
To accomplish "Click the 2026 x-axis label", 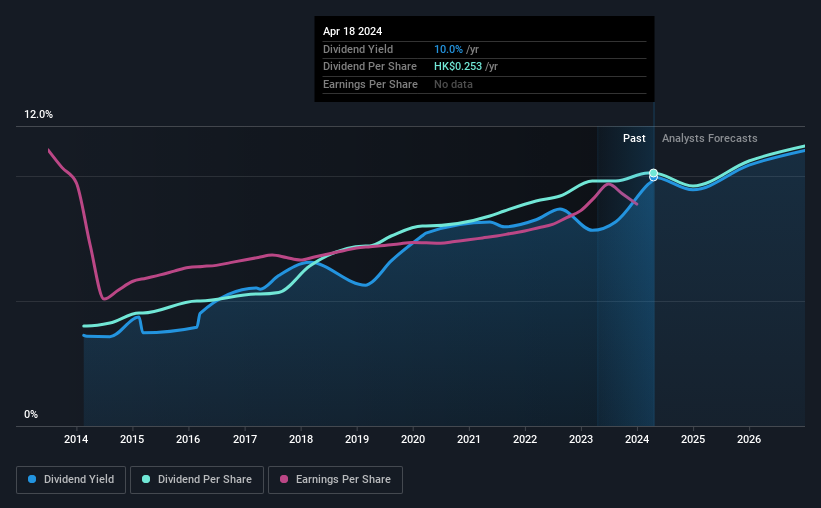I will point(749,439).
